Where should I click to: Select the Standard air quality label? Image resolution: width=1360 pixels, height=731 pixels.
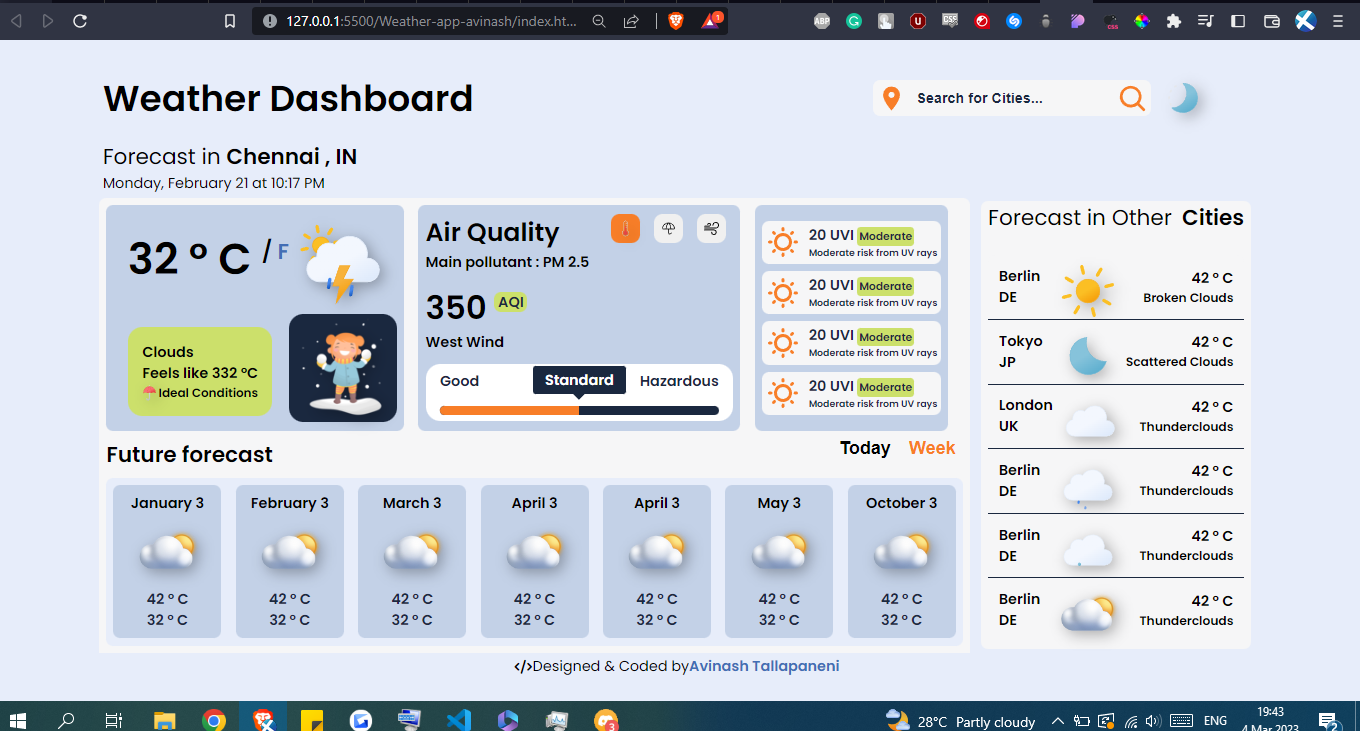point(579,380)
